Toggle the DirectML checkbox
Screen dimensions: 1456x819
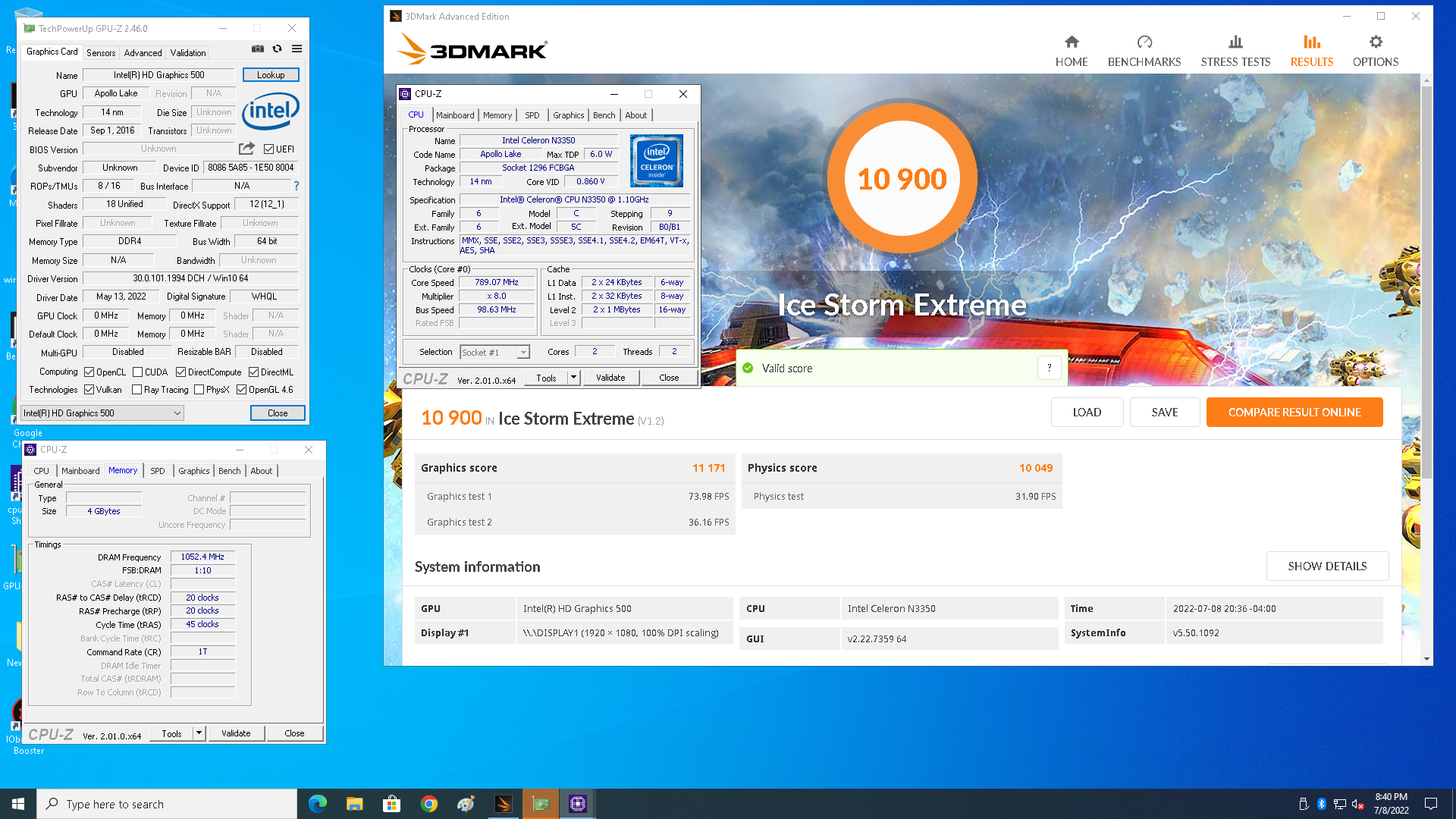[x=253, y=372]
